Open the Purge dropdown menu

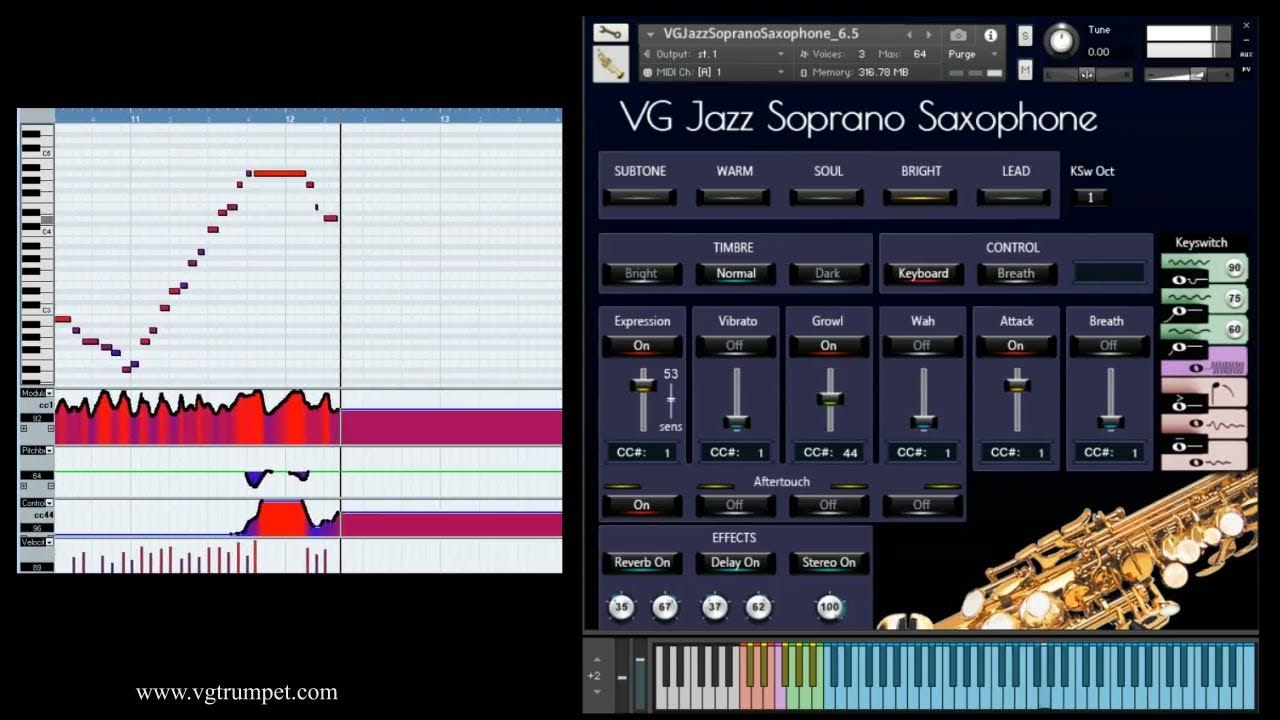coord(972,54)
